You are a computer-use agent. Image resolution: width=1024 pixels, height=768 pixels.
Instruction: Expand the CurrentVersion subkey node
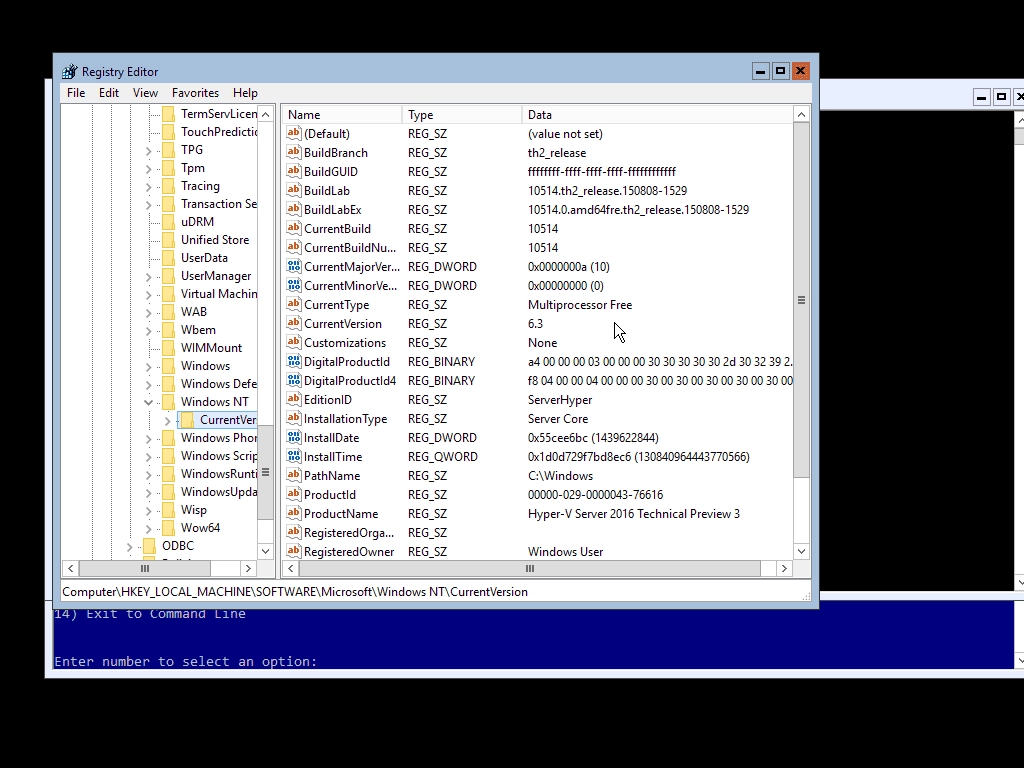pyautogui.click(x=168, y=421)
